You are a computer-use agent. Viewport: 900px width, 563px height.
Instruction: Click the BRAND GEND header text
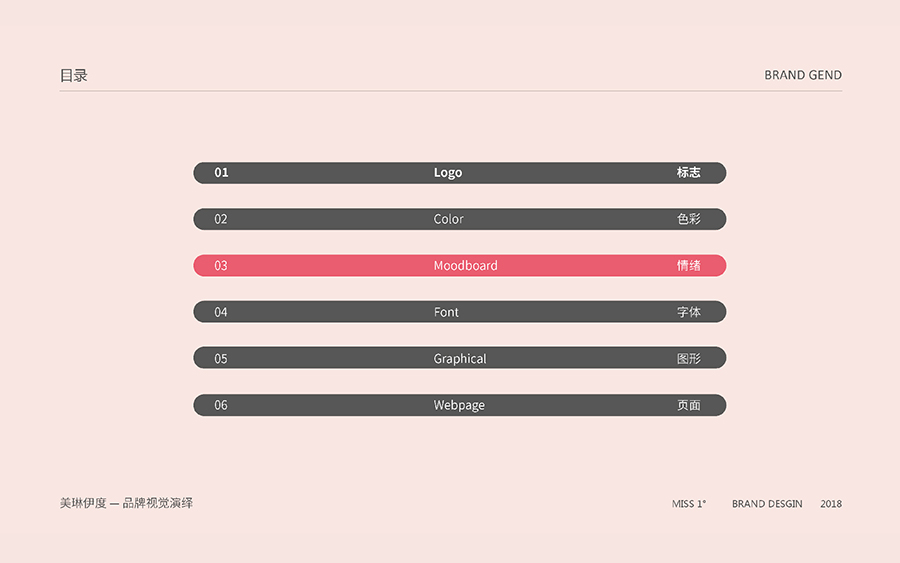click(x=803, y=75)
